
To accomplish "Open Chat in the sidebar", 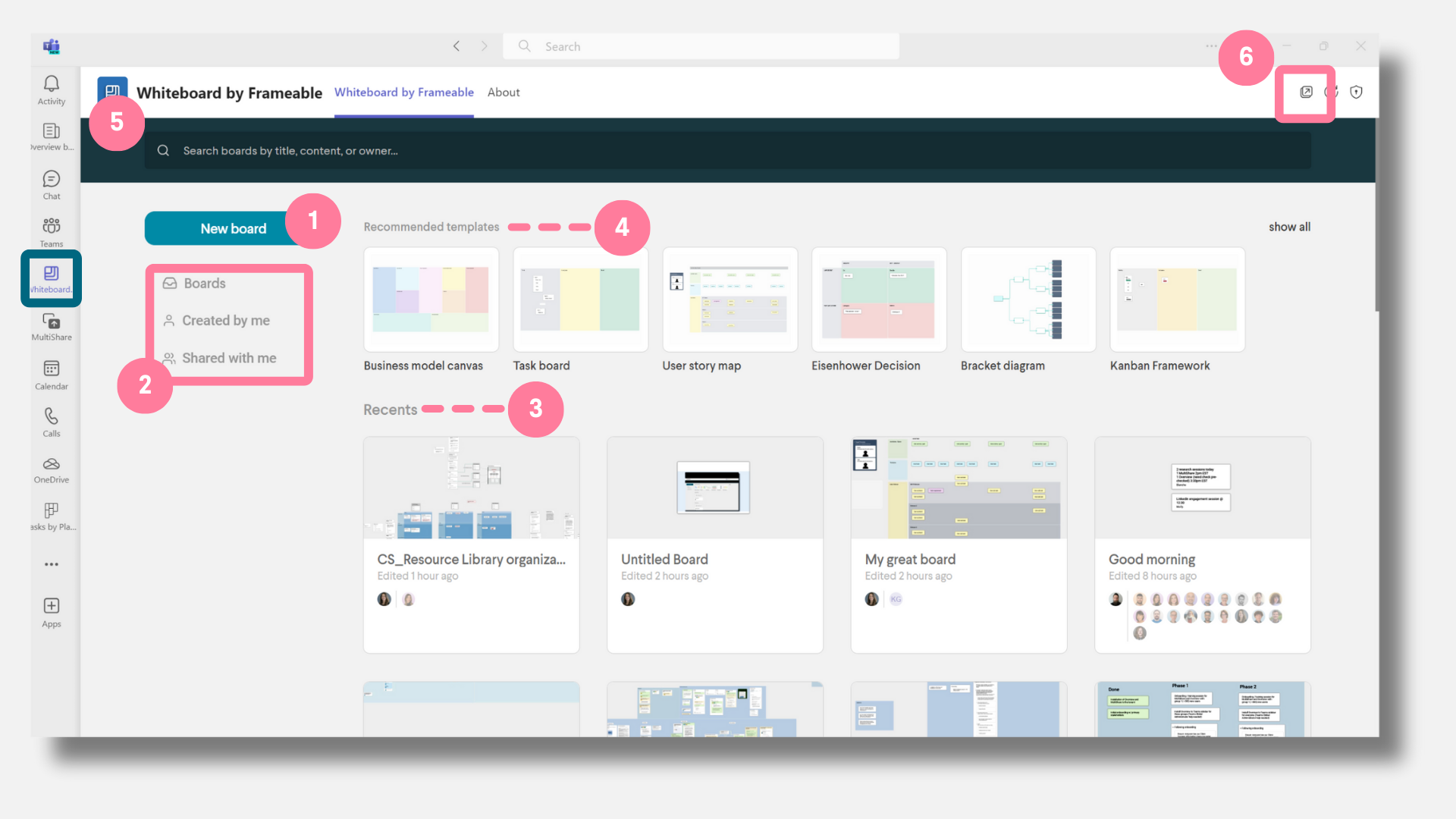I will (x=51, y=184).
